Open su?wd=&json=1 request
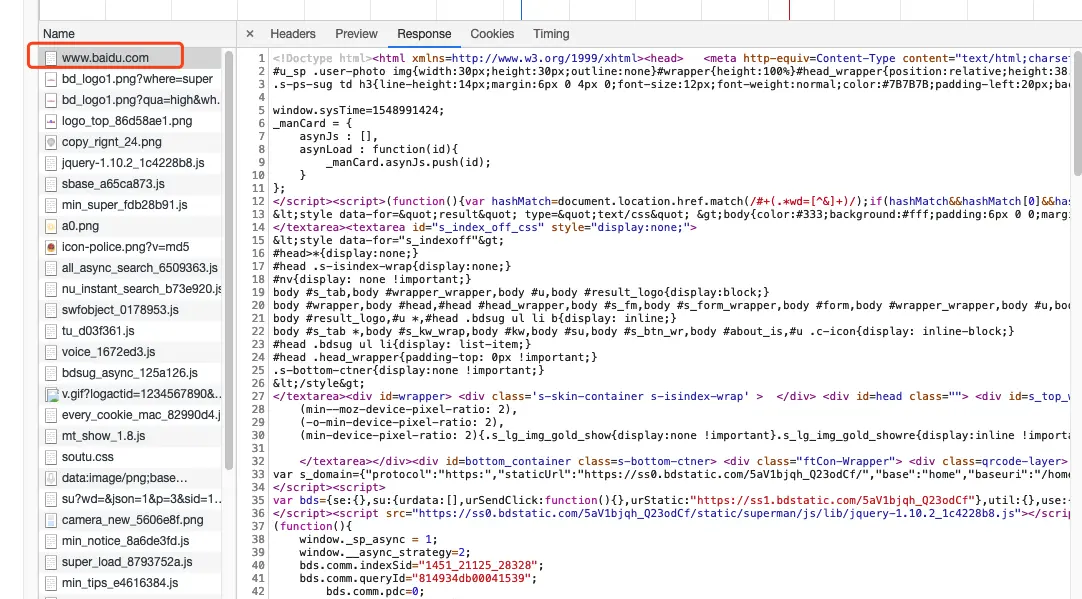Screen dimensions: 1082x599 (130, 499)
